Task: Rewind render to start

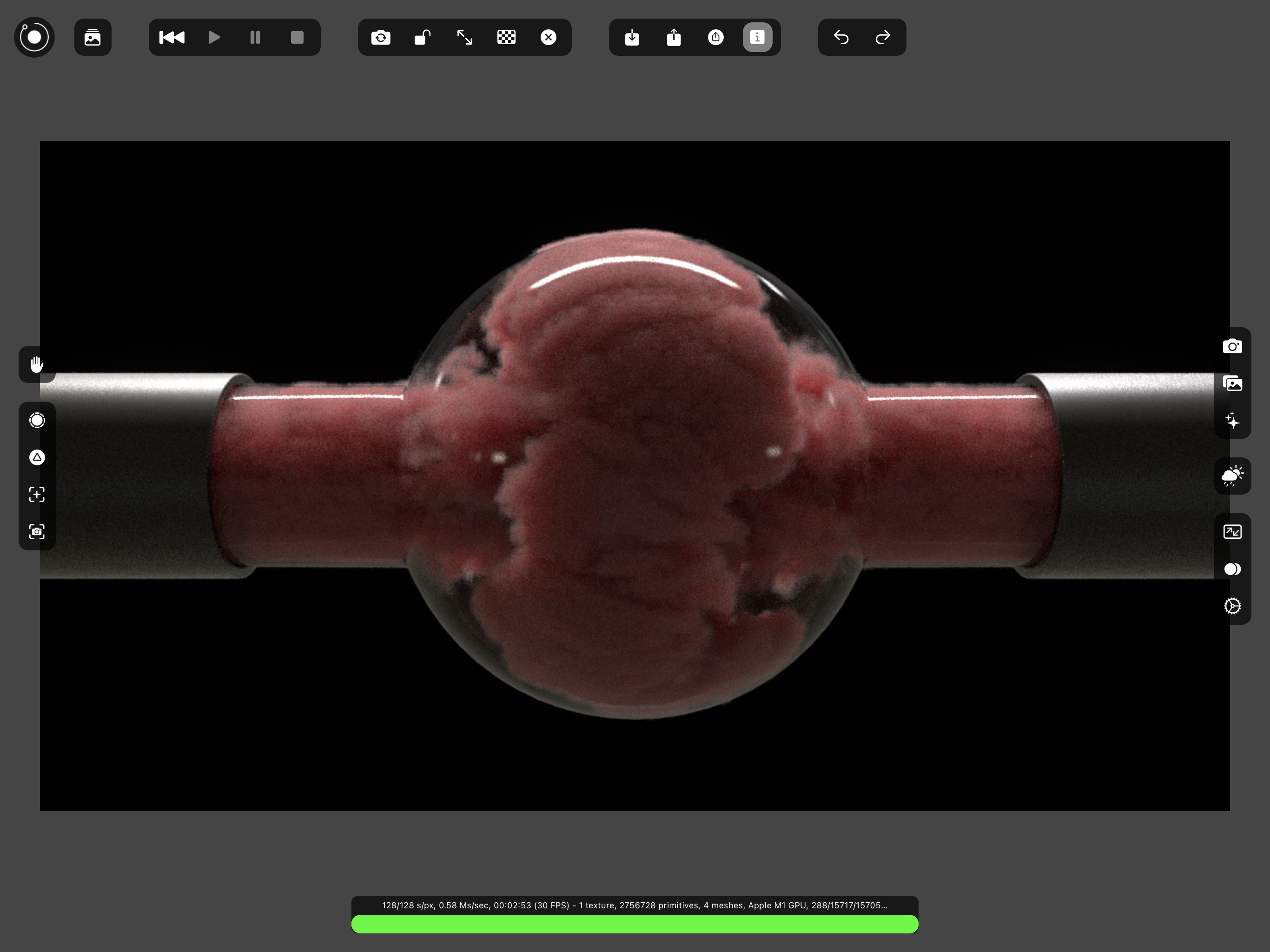Action: pos(172,37)
